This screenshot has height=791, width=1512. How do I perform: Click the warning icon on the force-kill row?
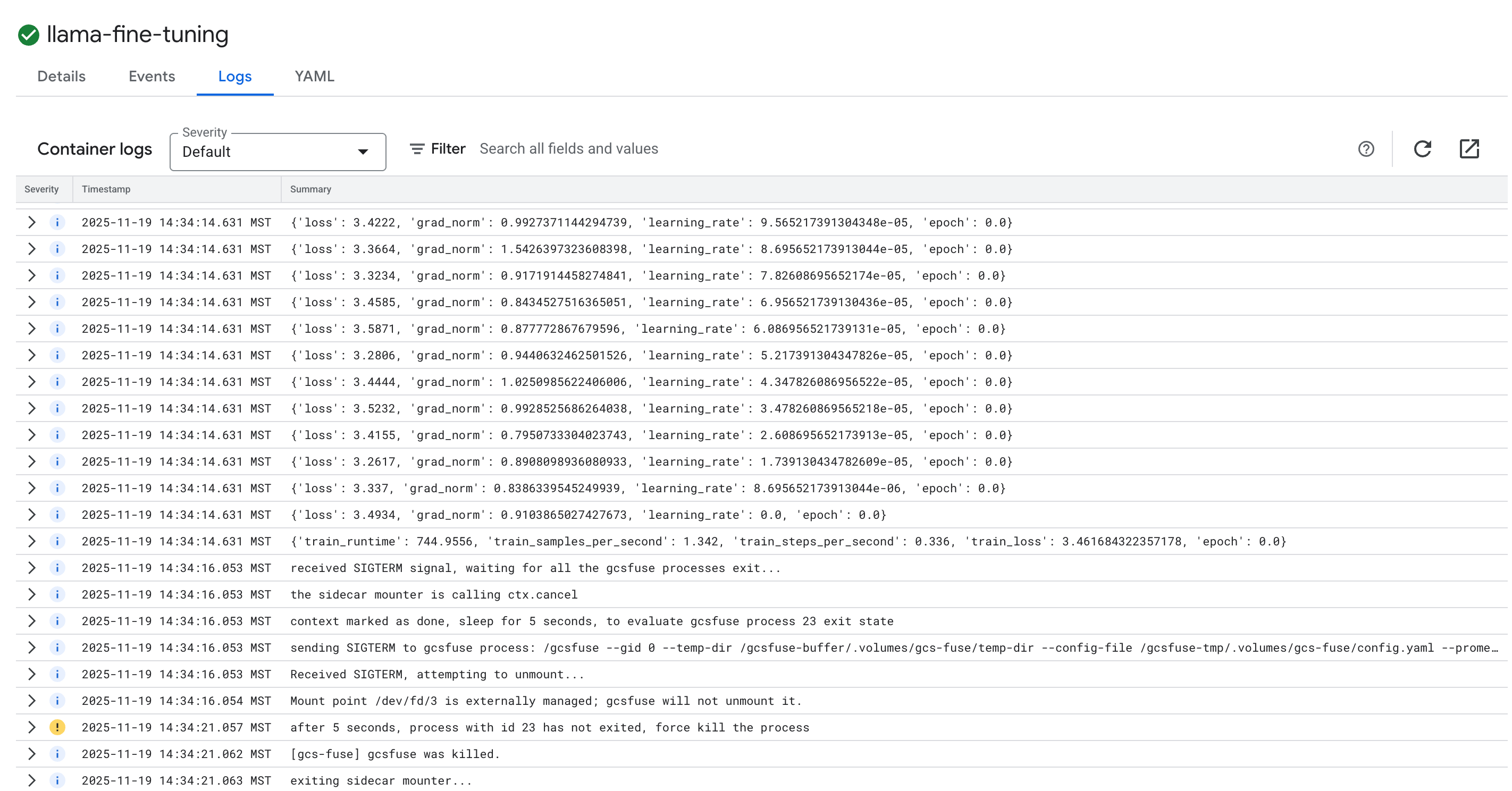click(57, 727)
